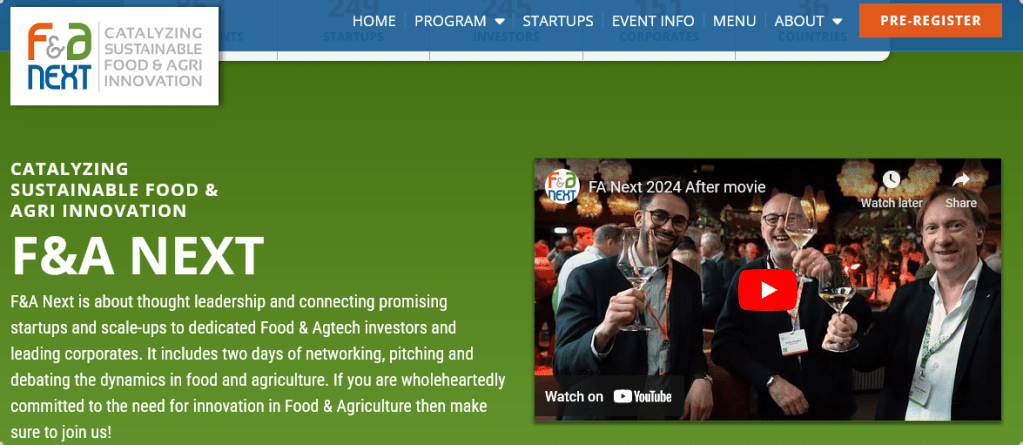Screen dimensions: 1023x445
Task: Click the F&A NEXT main heading
Action: coord(138,256)
